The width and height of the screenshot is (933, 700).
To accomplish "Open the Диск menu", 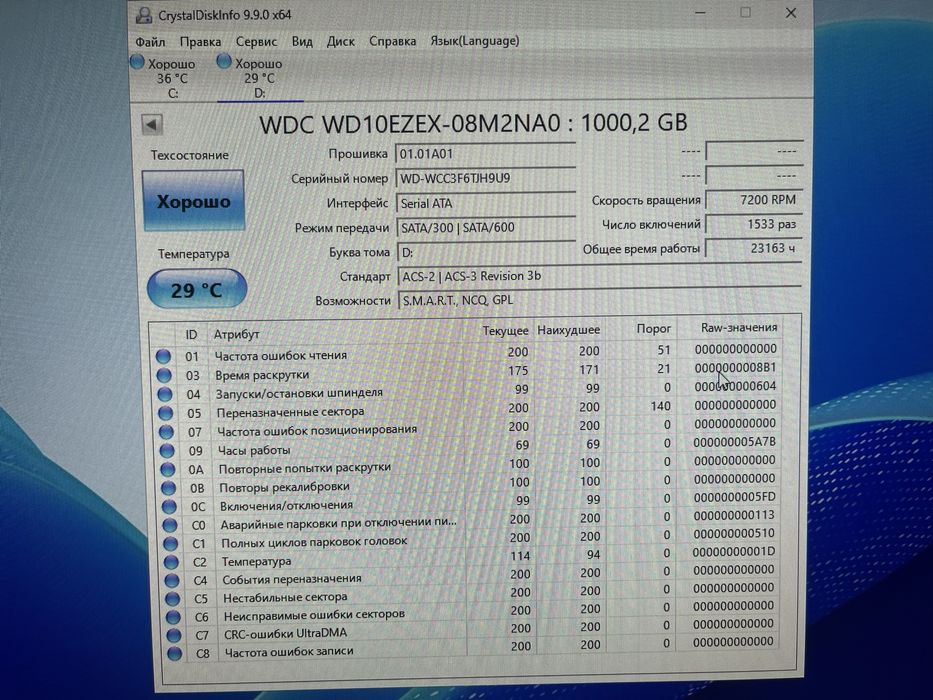I will click(340, 42).
